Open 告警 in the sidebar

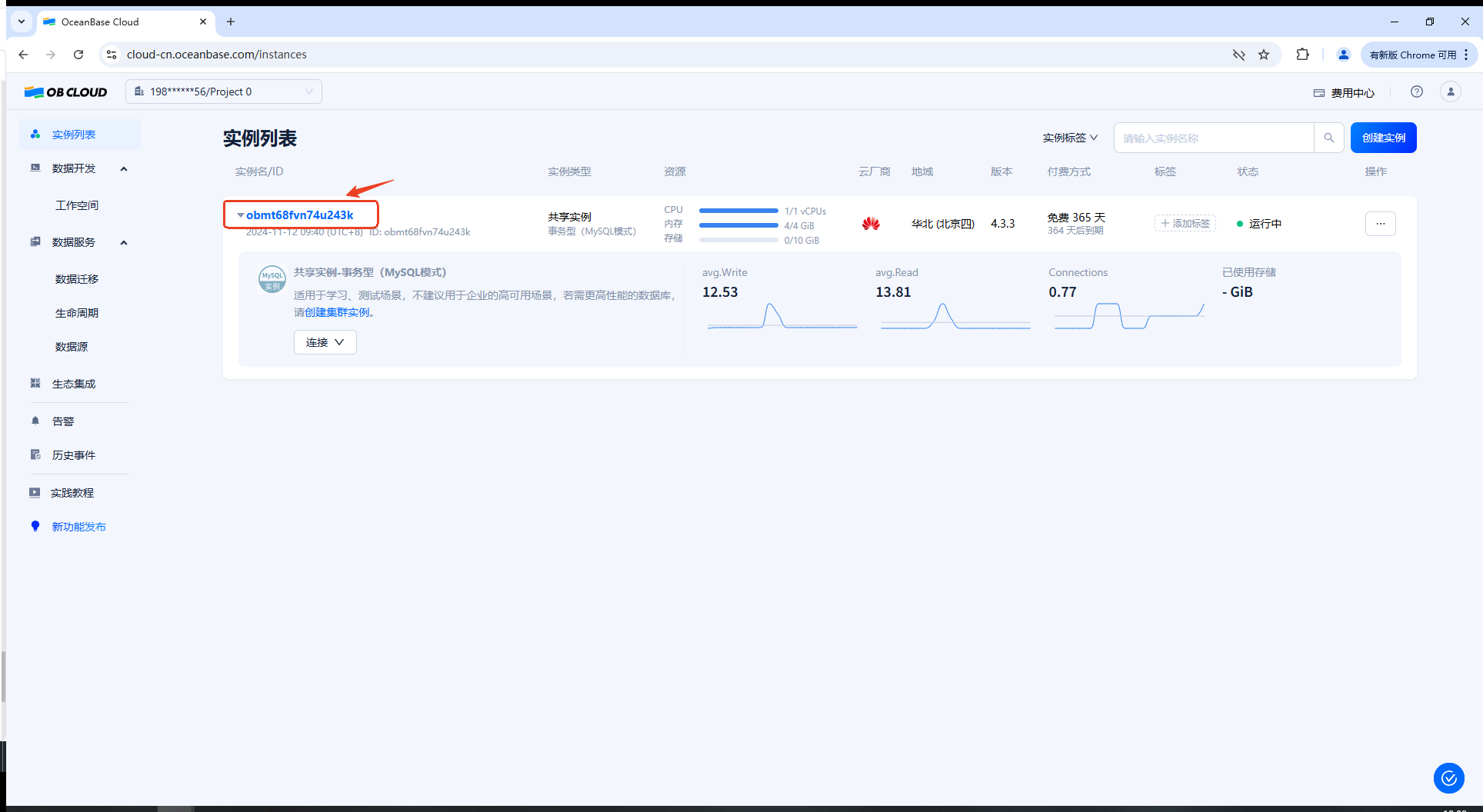coord(63,421)
